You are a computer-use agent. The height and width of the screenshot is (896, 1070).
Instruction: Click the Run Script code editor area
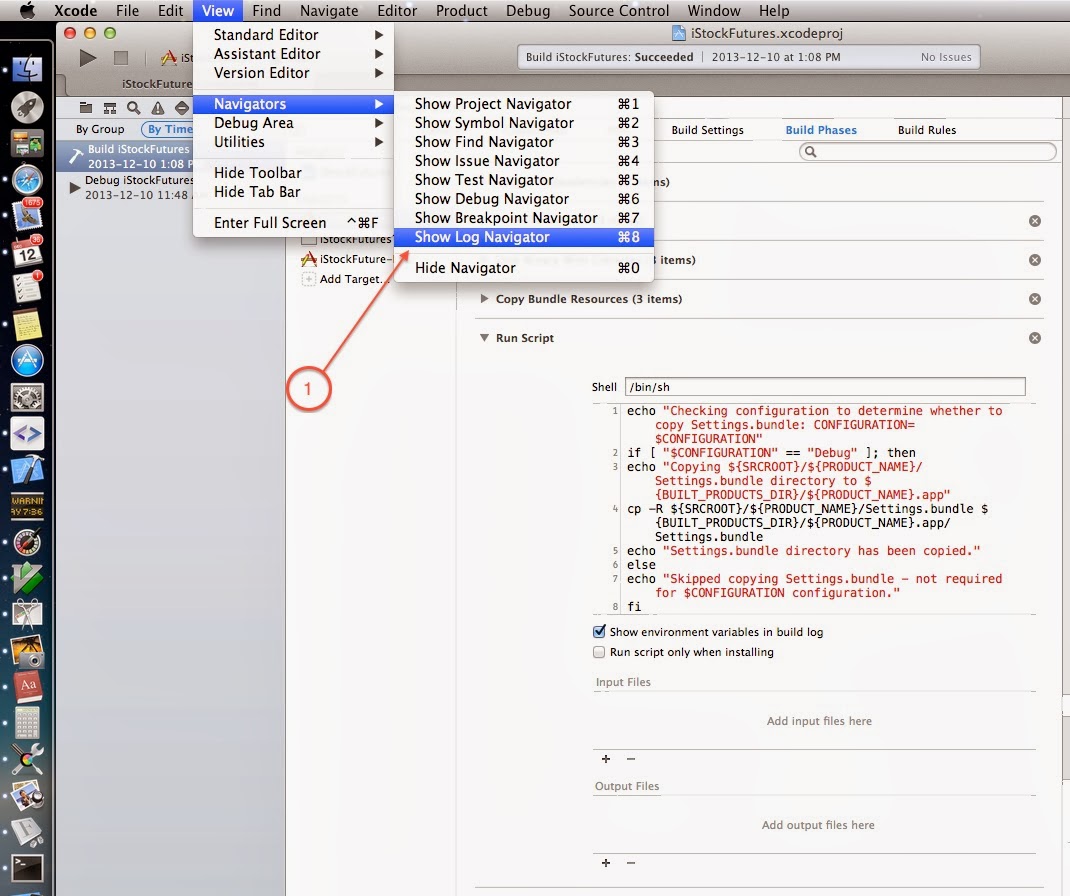coord(815,508)
